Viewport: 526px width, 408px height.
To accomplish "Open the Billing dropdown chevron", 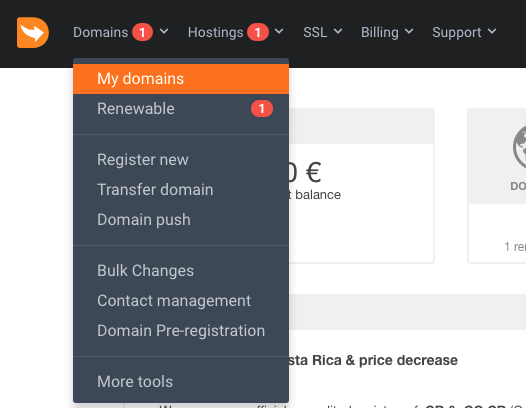I will pos(409,32).
